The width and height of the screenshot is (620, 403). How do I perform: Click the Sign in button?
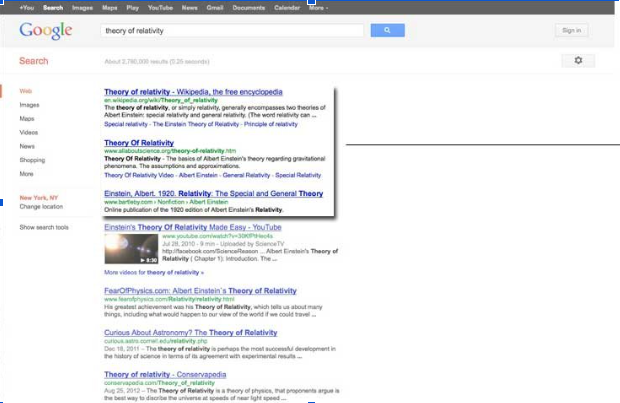tap(571, 30)
